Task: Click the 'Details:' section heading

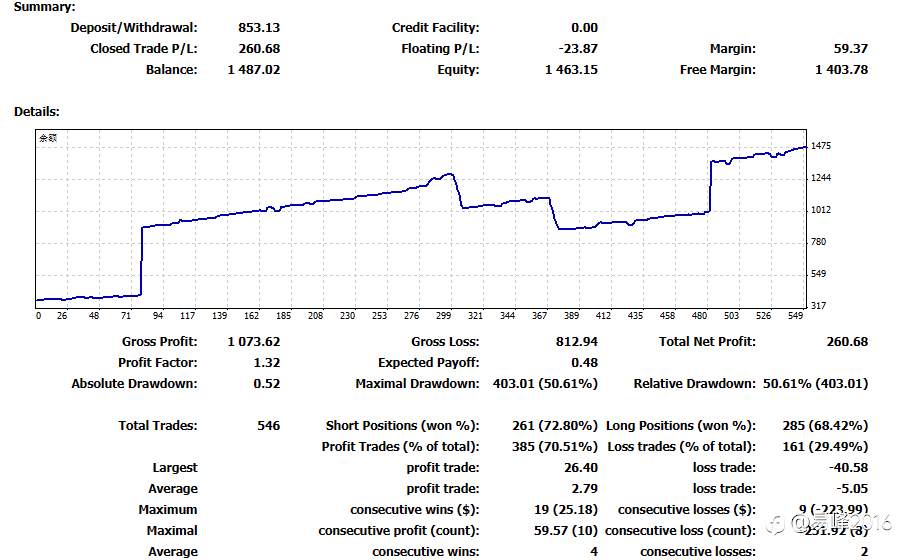Action: pyautogui.click(x=37, y=112)
